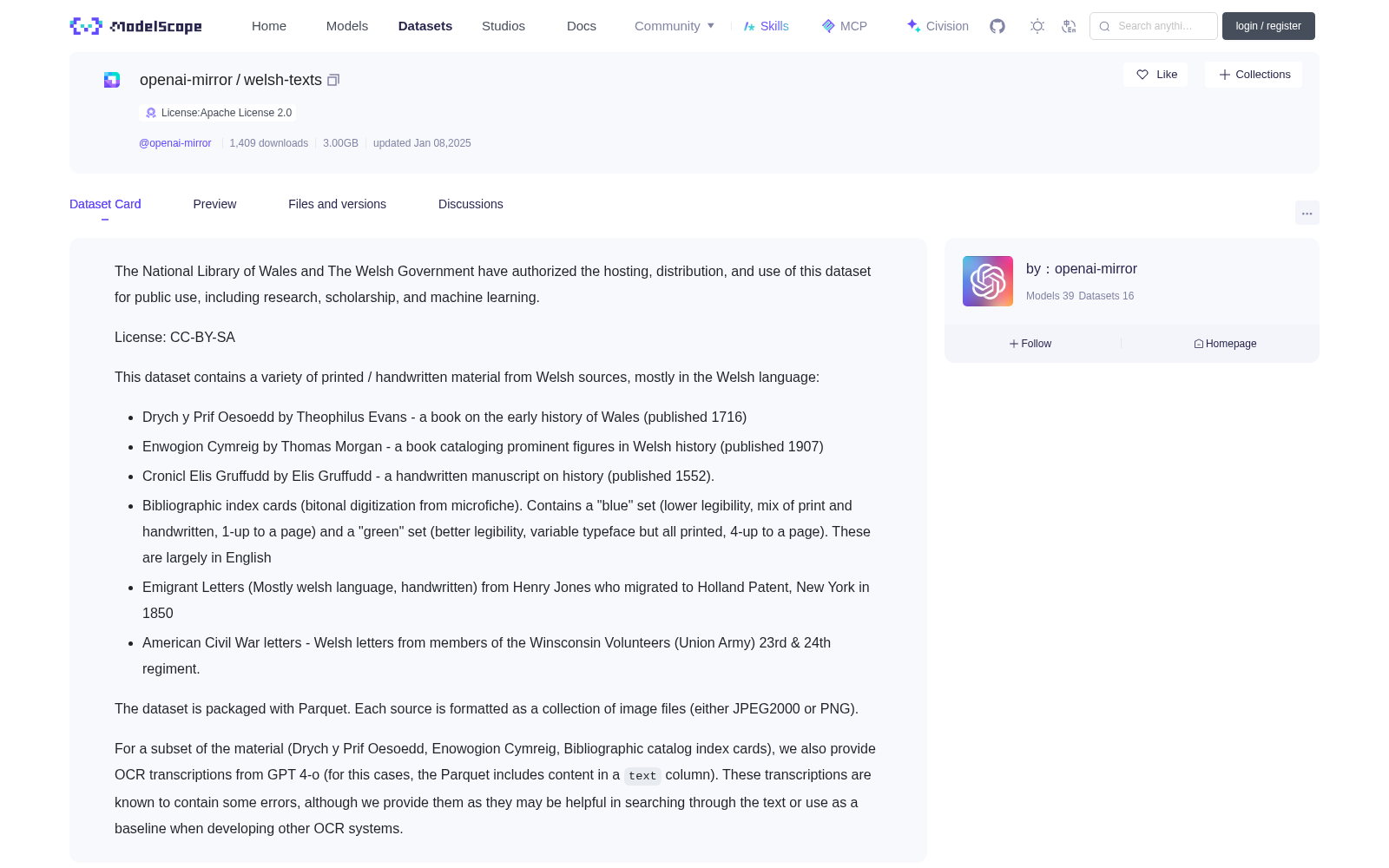
Task: Go to the Home page
Action: click(x=269, y=26)
